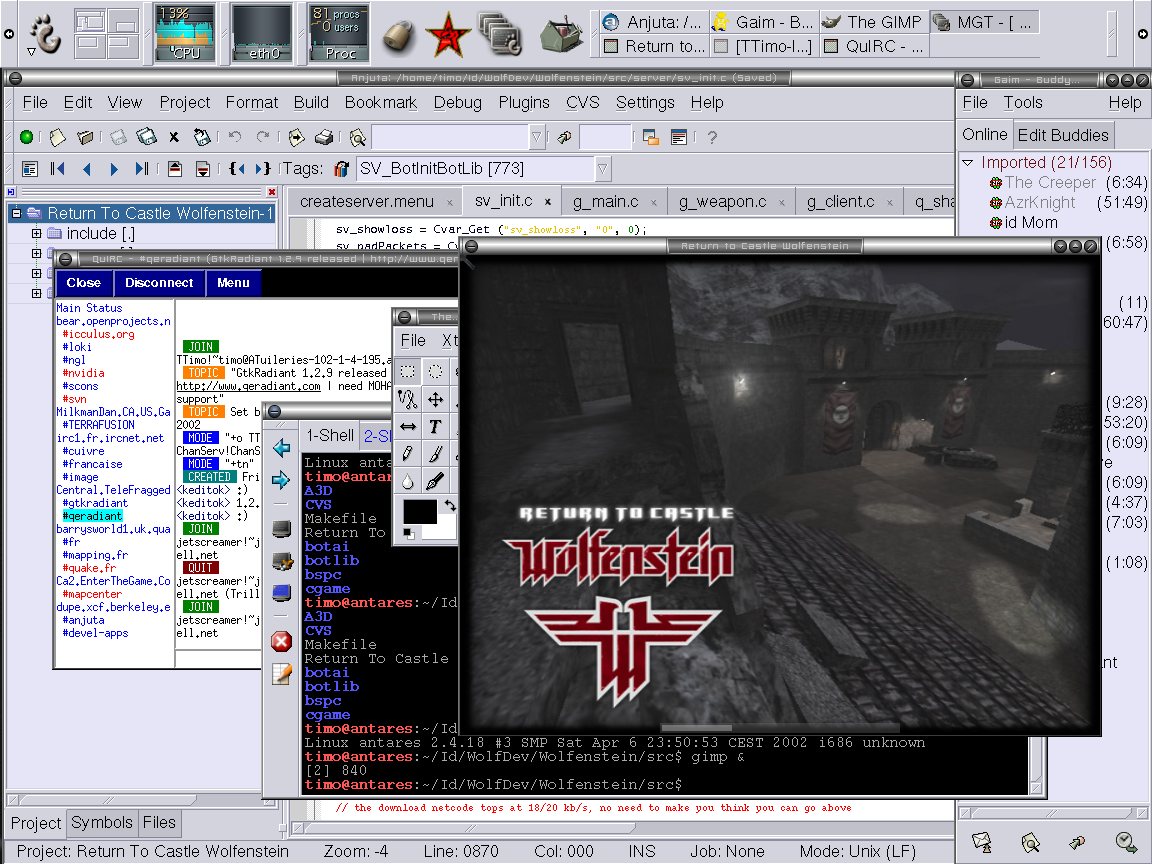Click the blue left arrow in terminal sidebar

point(281,447)
